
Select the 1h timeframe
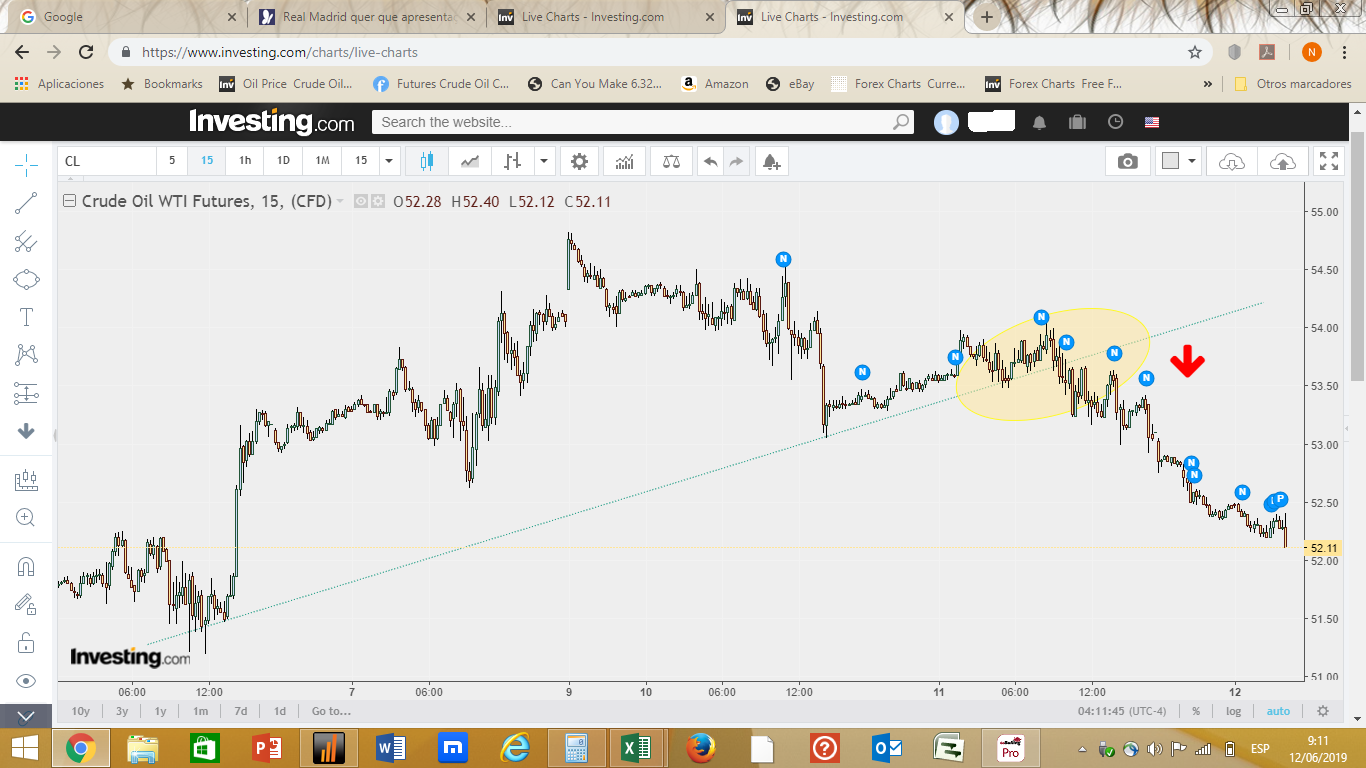(x=245, y=161)
